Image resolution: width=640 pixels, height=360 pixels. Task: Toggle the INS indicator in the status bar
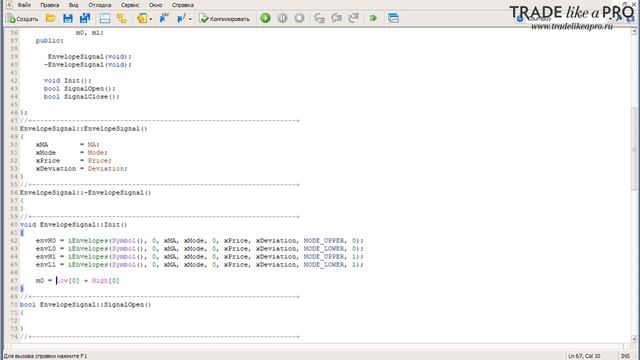(x=625, y=356)
